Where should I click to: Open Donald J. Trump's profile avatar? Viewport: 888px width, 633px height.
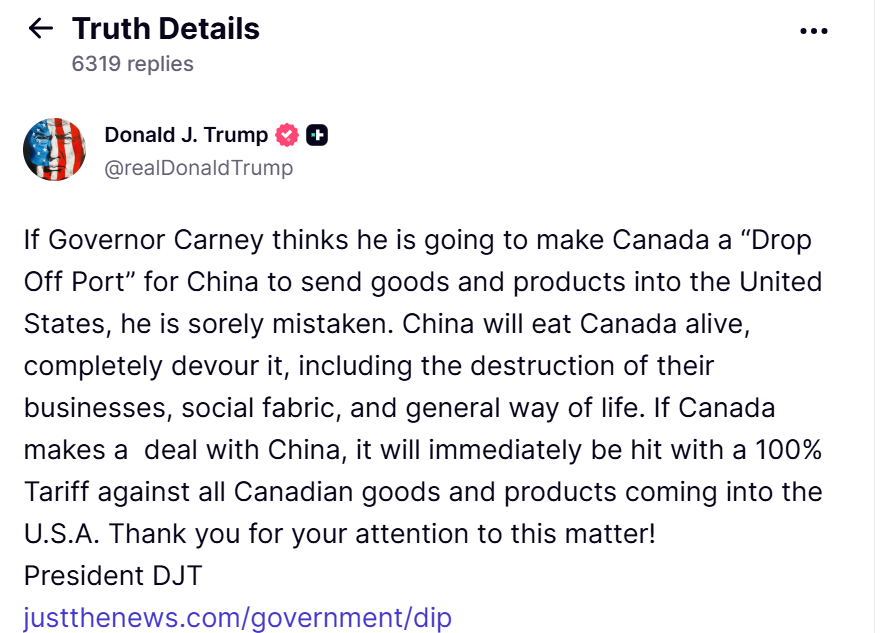coord(54,150)
